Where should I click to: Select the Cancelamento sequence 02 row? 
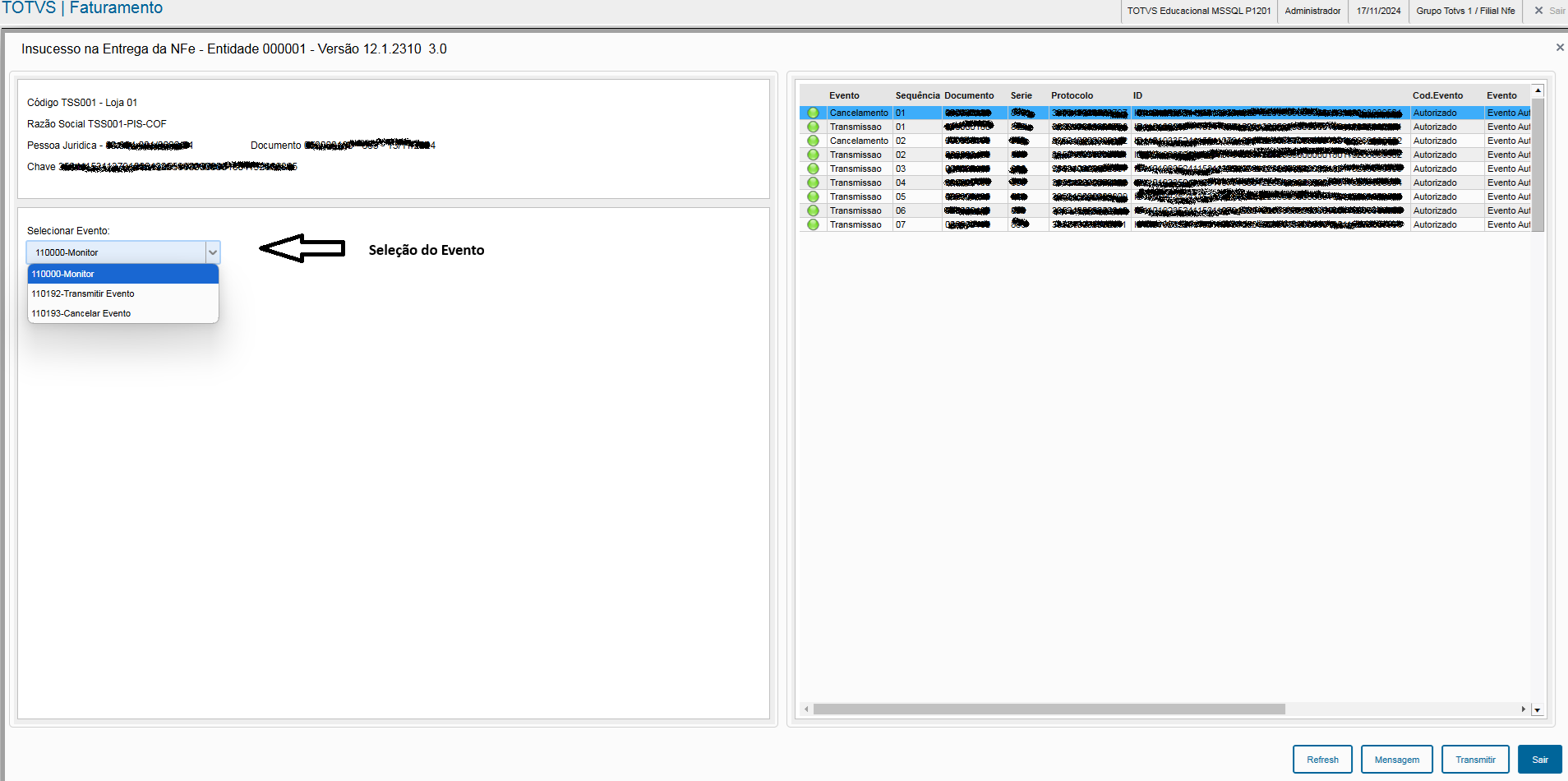tap(1164, 141)
